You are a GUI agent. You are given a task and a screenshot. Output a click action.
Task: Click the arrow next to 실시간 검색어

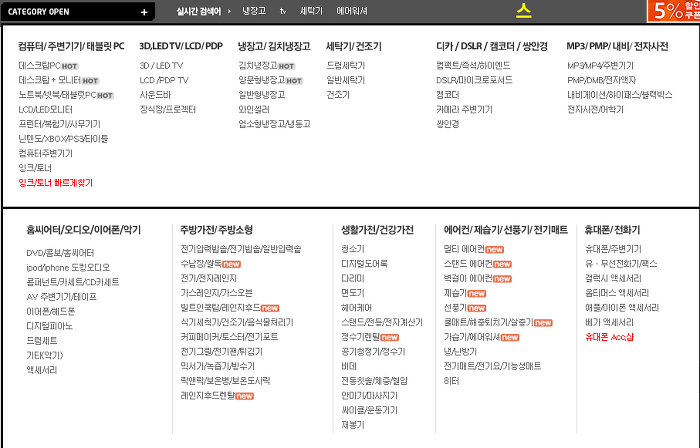[x=229, y=11]
